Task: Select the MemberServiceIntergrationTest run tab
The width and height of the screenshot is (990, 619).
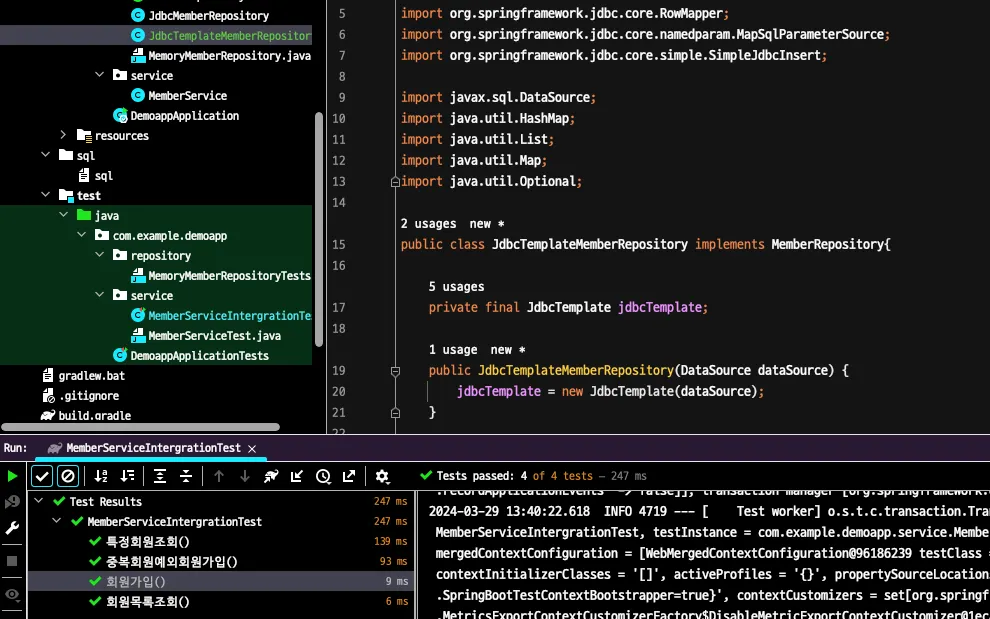Action: [x=152, y=449]
